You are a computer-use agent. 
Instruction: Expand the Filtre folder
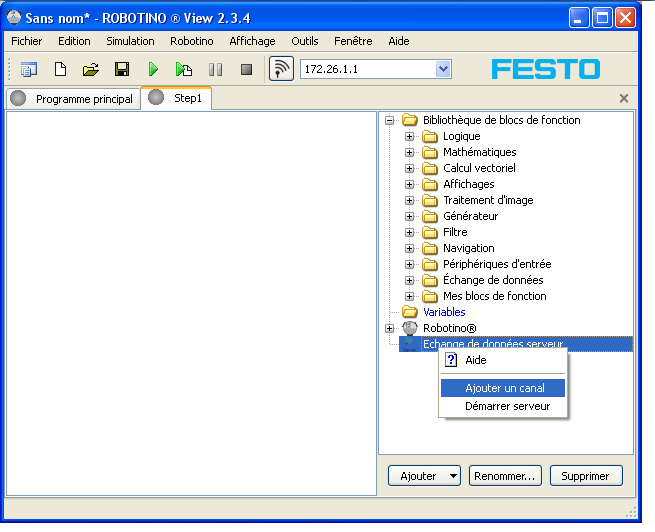[409, 232]
